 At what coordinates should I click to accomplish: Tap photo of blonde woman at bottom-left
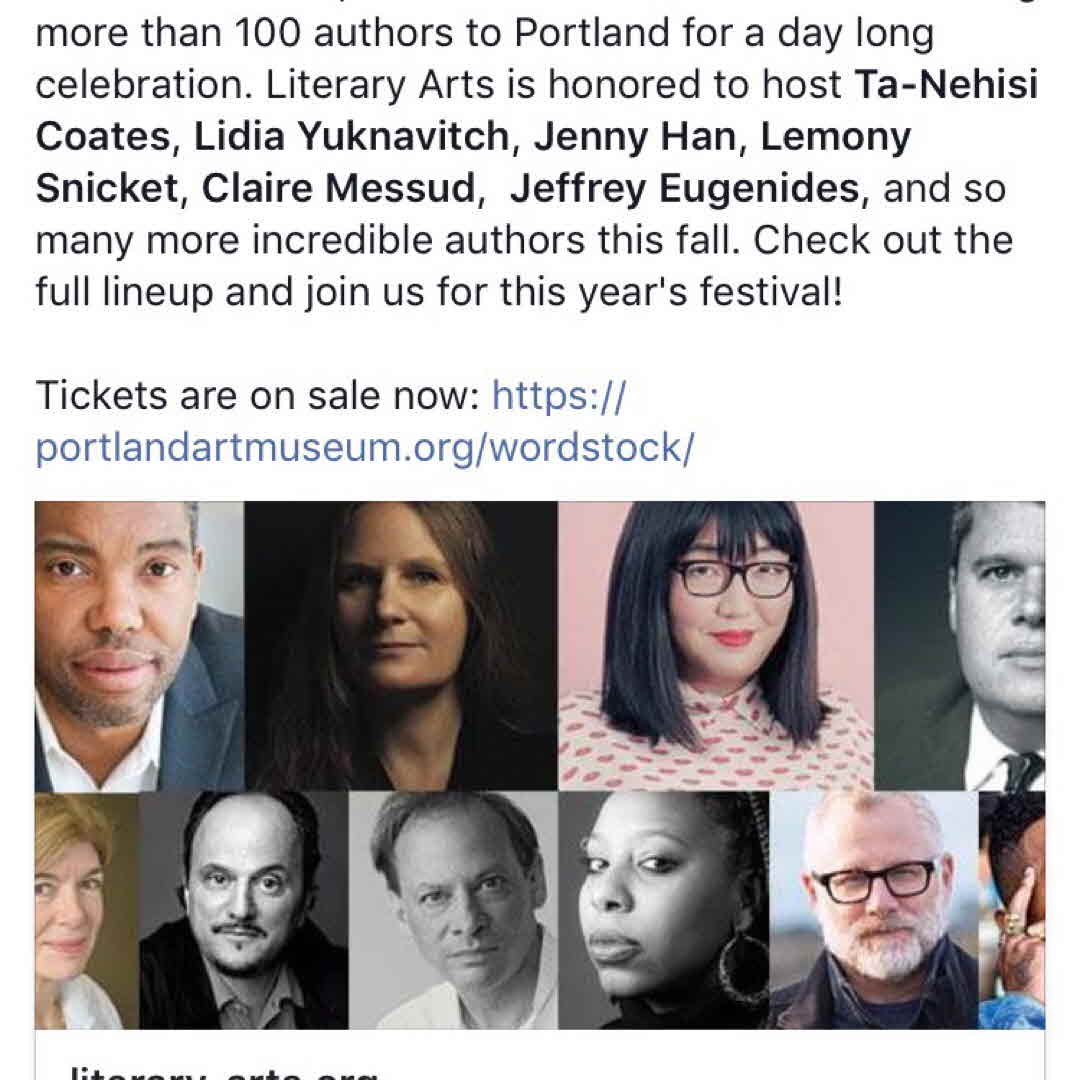86,910
